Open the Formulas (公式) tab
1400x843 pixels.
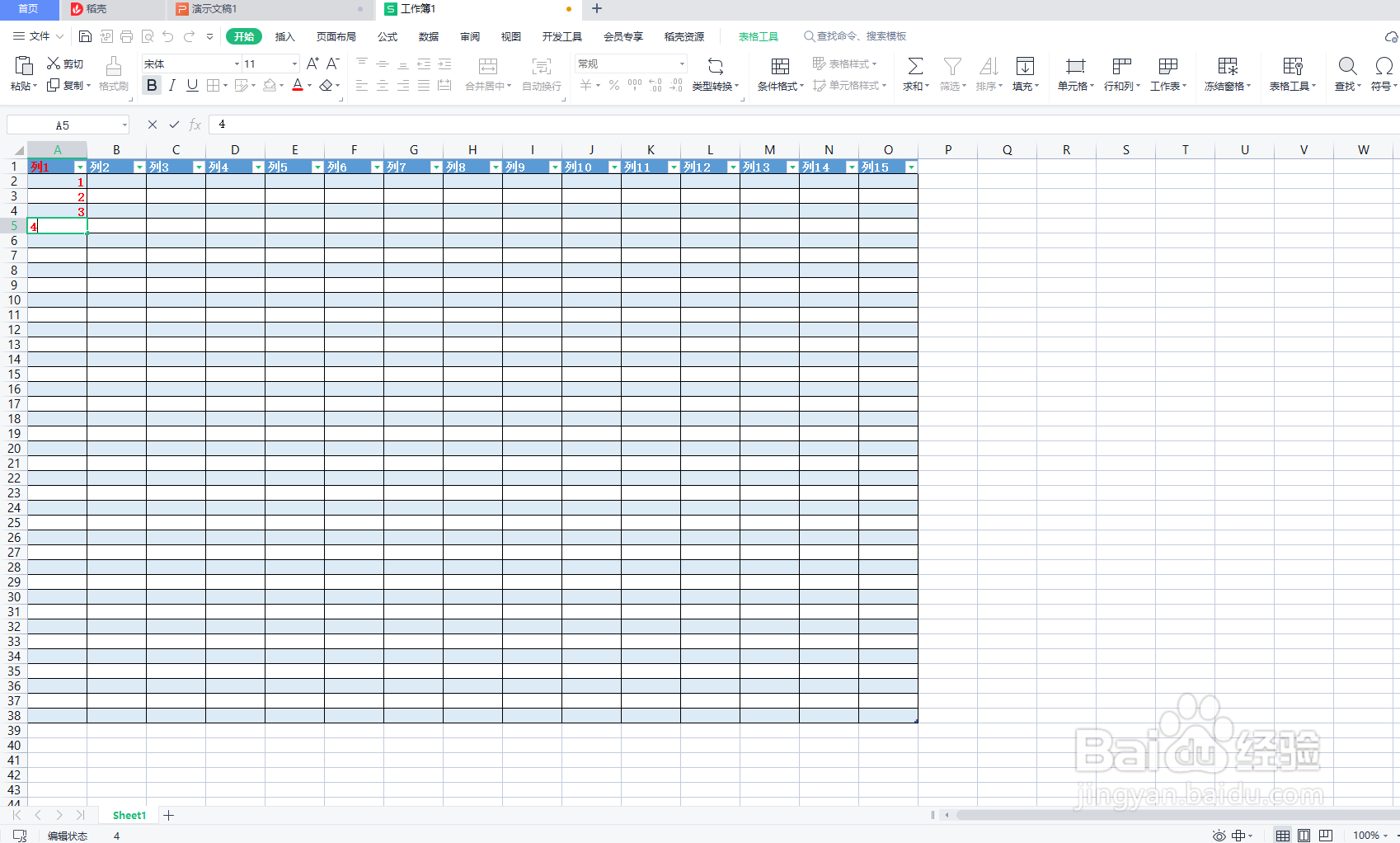388,36
